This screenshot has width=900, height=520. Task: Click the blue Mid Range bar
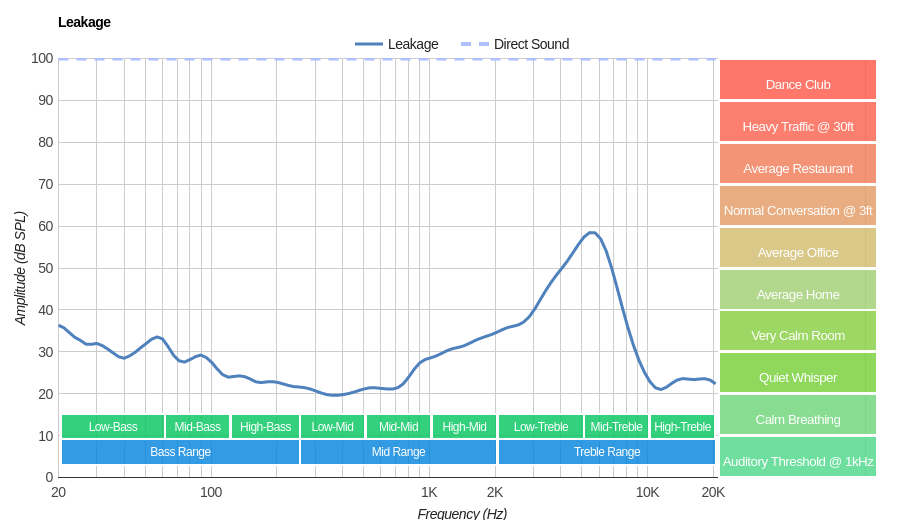click(398, 452)
